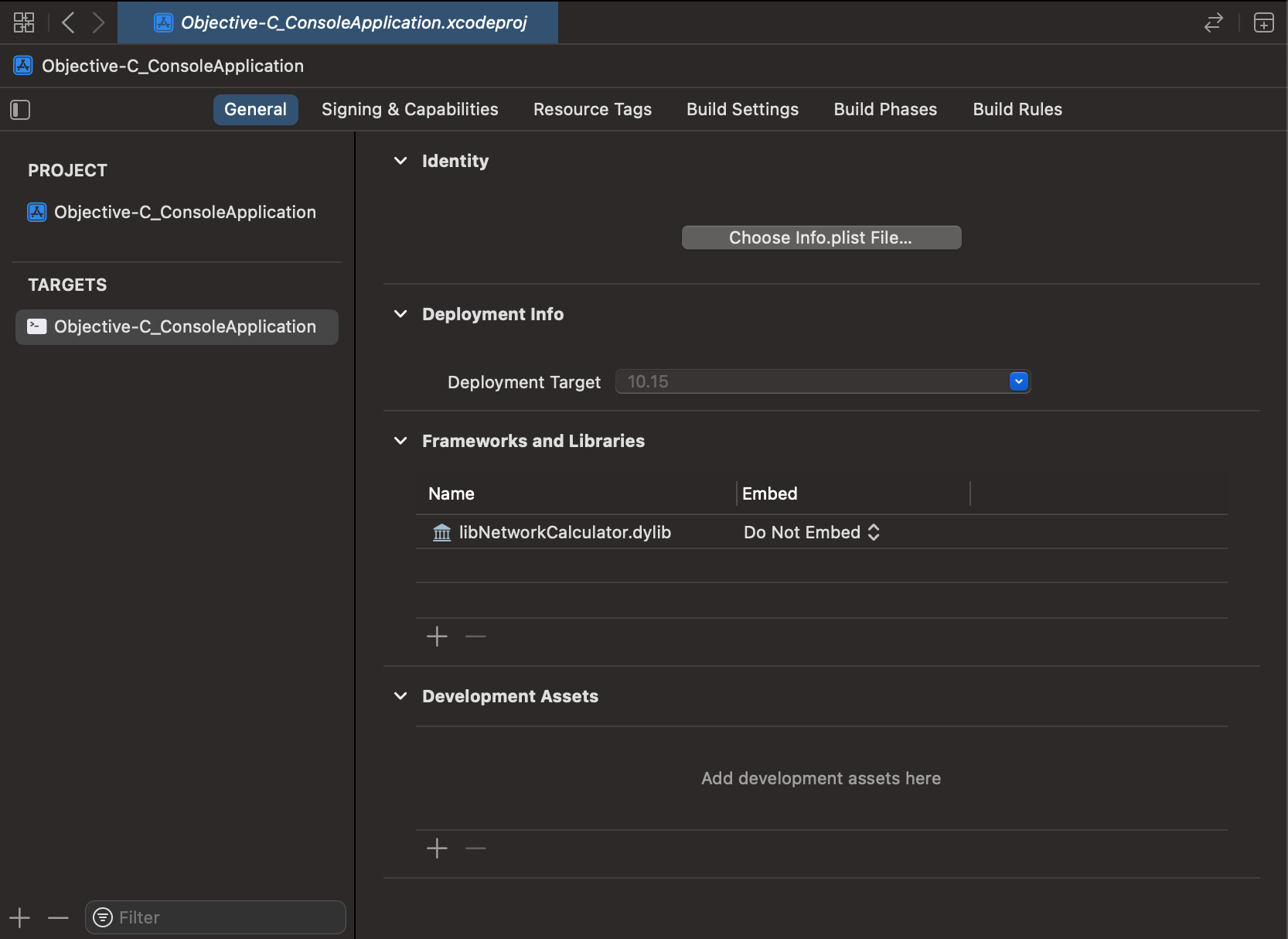Focus the targets Filter field
This screenshot has height=939, width=1288.
click(216, 917)
